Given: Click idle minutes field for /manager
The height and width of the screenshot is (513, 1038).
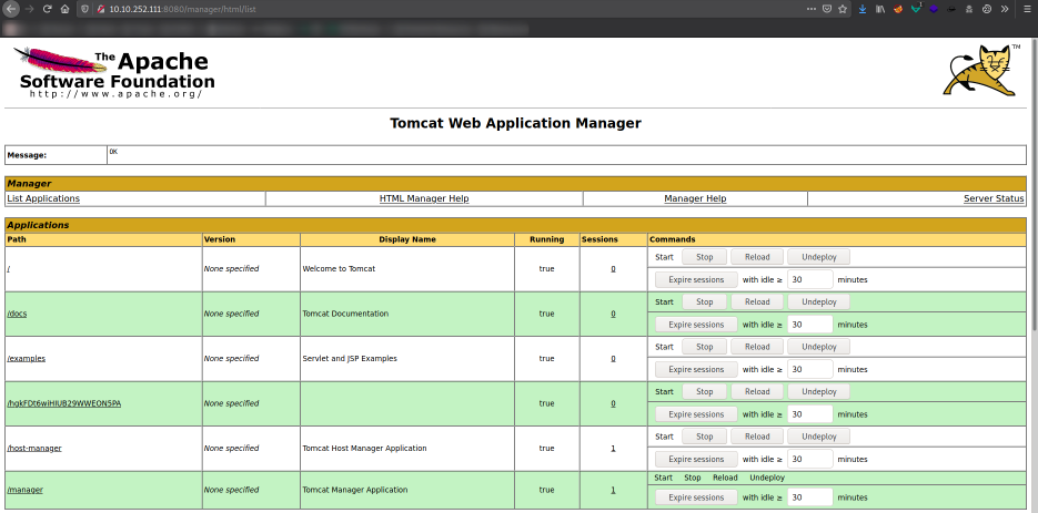Looking at the screenshot, I should pyautogui.click(x=810, y=498).
